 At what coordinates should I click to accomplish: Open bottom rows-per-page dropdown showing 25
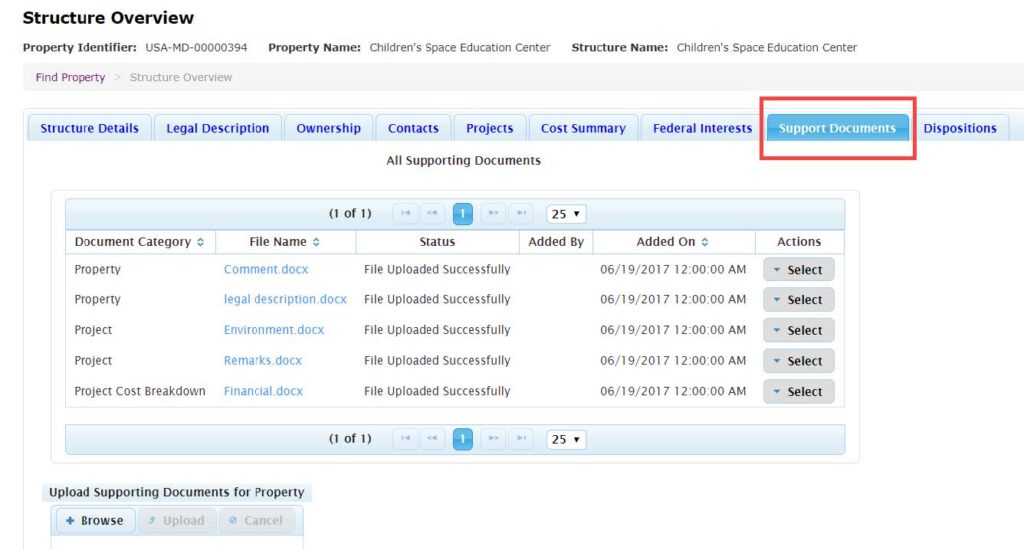[565, 439]
